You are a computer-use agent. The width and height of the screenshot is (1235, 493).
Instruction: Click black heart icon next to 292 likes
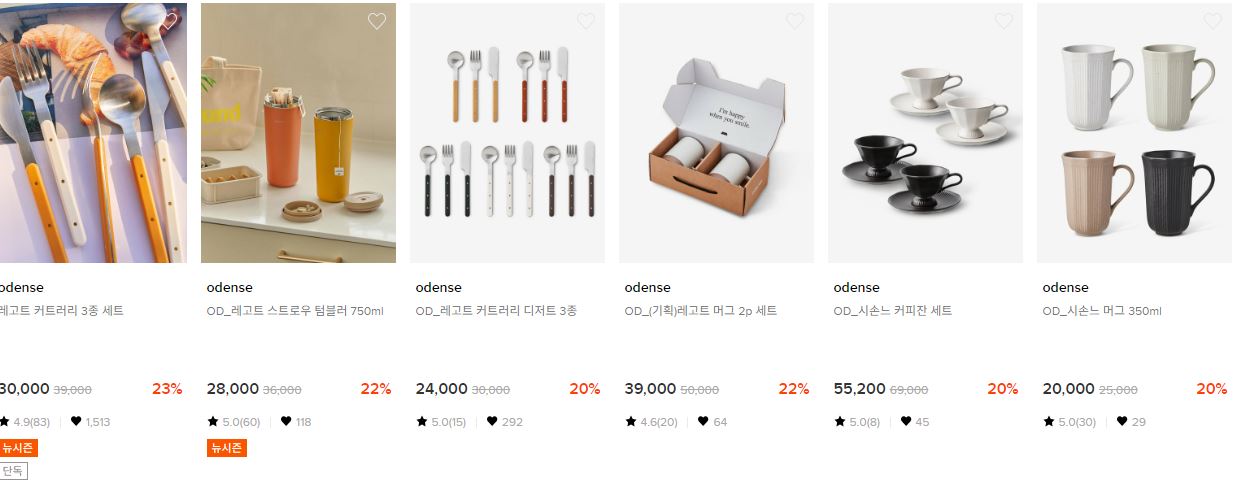click(x=492, y=422)
